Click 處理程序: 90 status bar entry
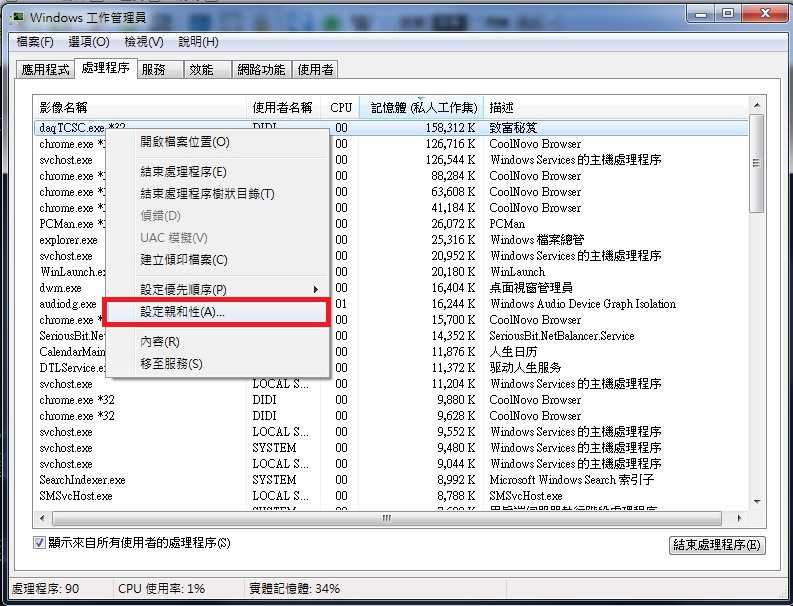The height and width of the screenshot is (606, 793). point(46,589)
